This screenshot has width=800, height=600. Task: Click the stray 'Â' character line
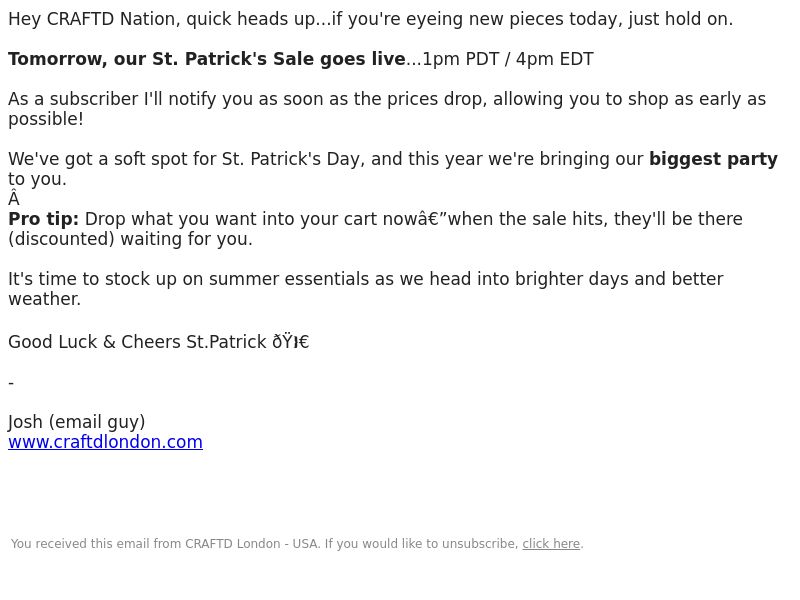click(14, 199)
